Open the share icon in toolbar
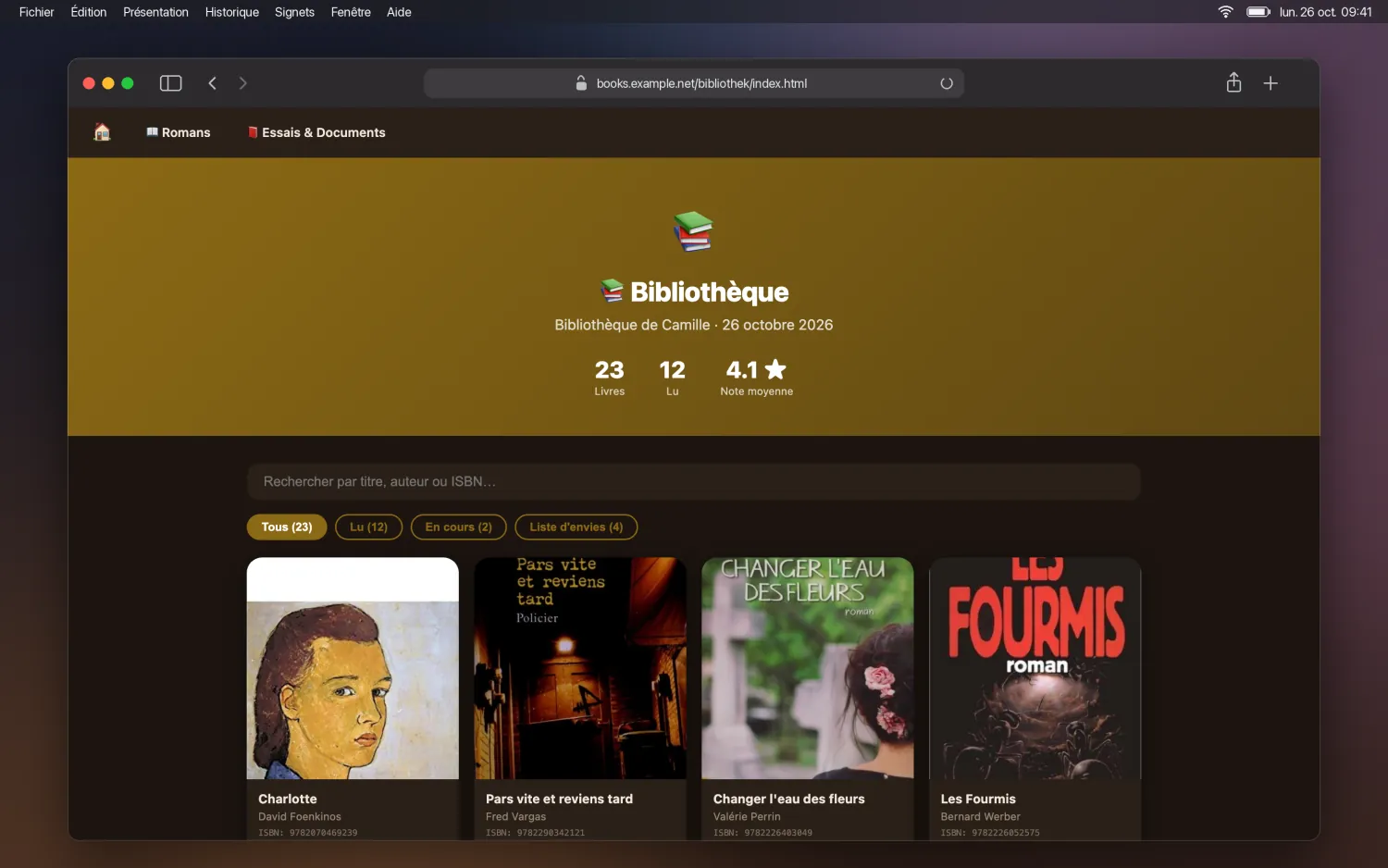 (1233, 83)
